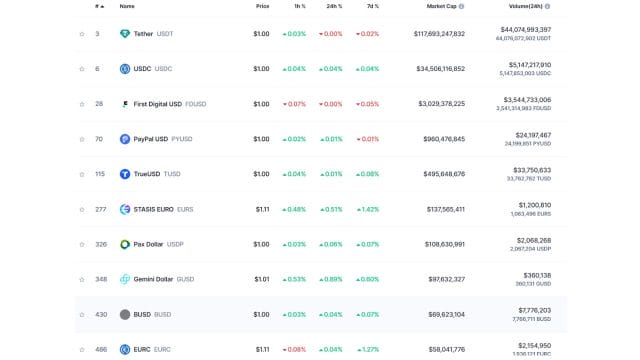The height and width of the screenshot is (360, 640).
Task: Sort the table by rank number header
Action: point(100,7)
